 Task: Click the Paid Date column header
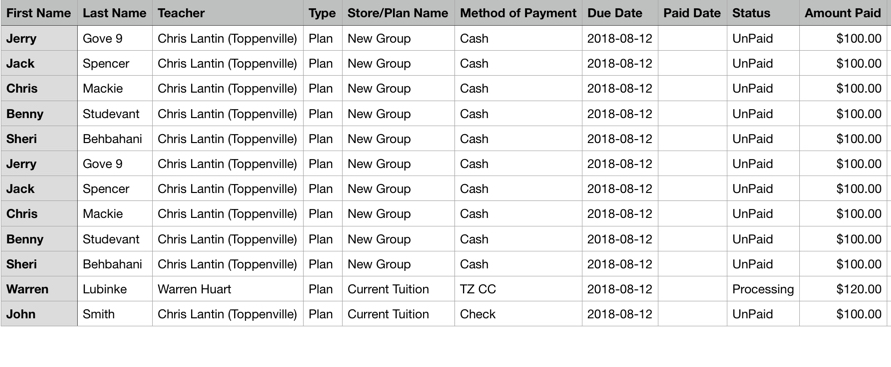click(693, 13)
